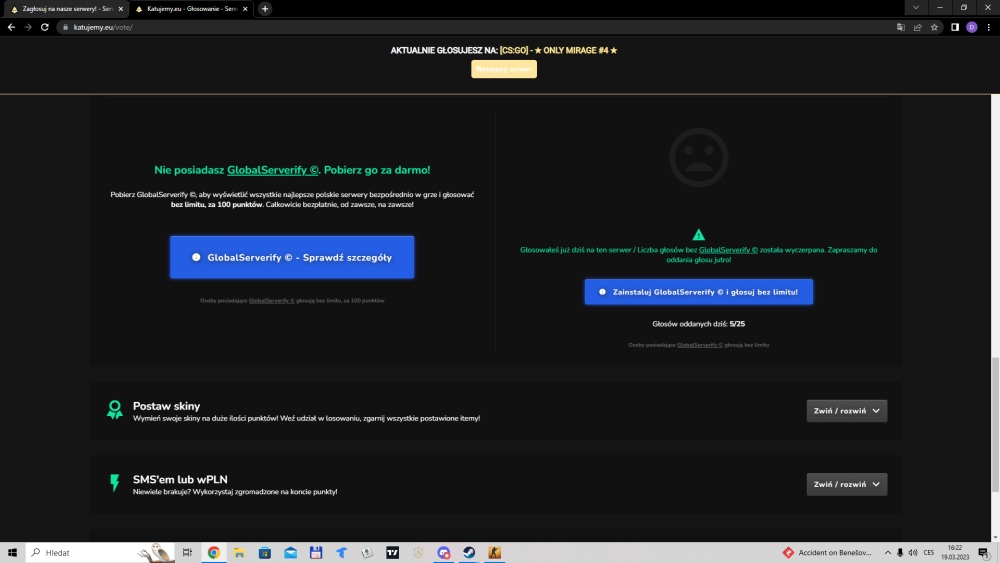Open the Mail app on the taskbar

290,553
